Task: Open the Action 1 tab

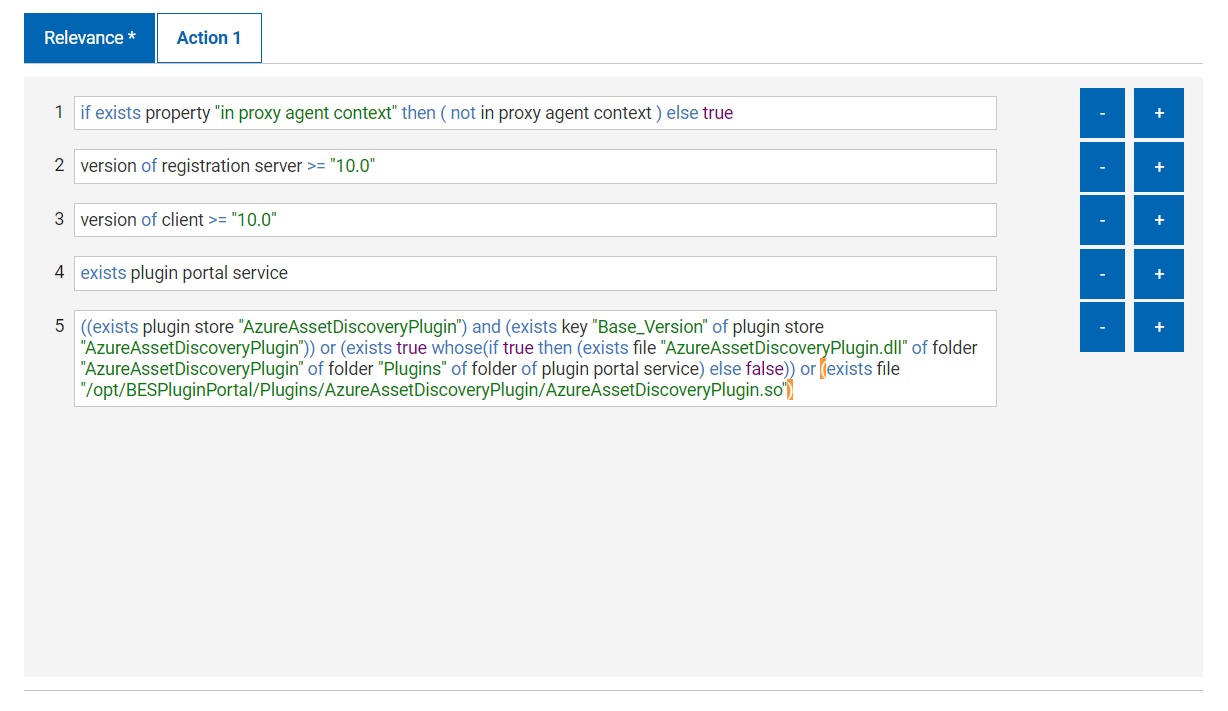Action: (209, 38)
